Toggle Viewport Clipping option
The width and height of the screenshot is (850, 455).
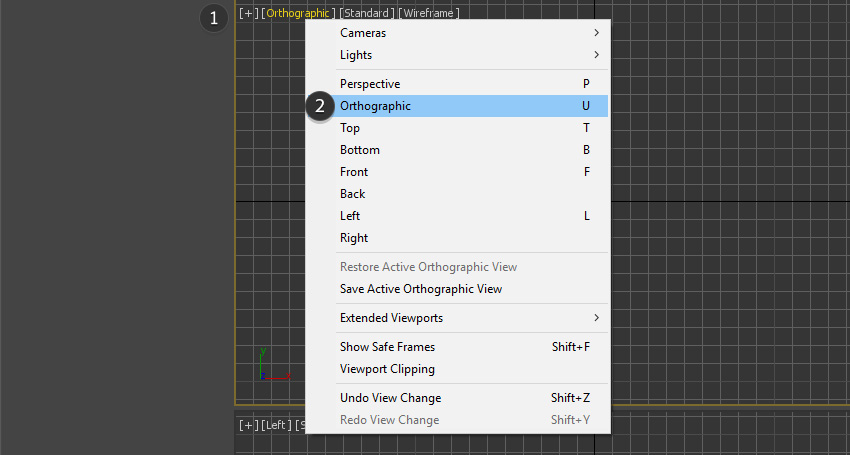387,369
